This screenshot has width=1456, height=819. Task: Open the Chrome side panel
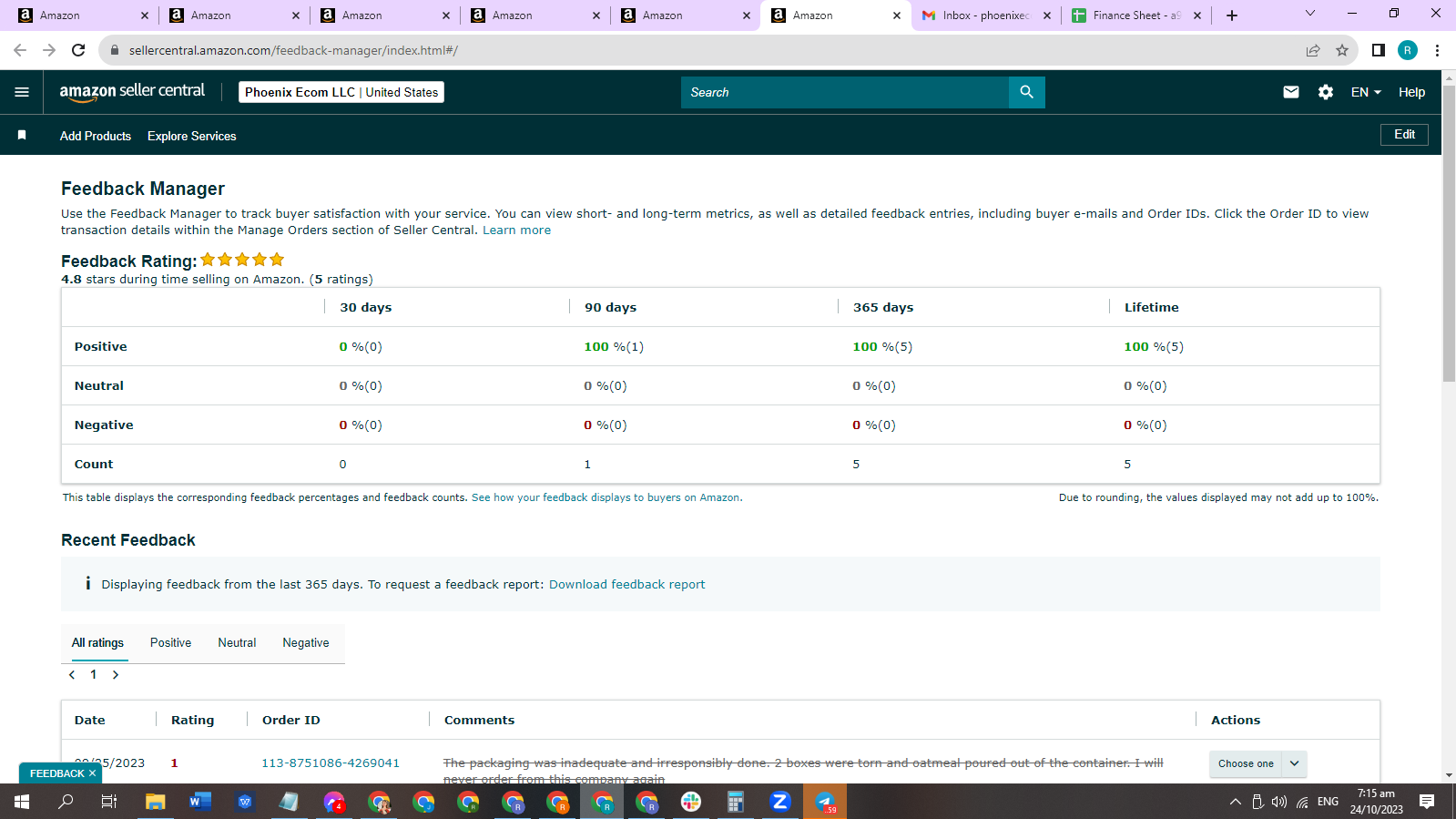pyautogui.click(x=1379, y=50)
